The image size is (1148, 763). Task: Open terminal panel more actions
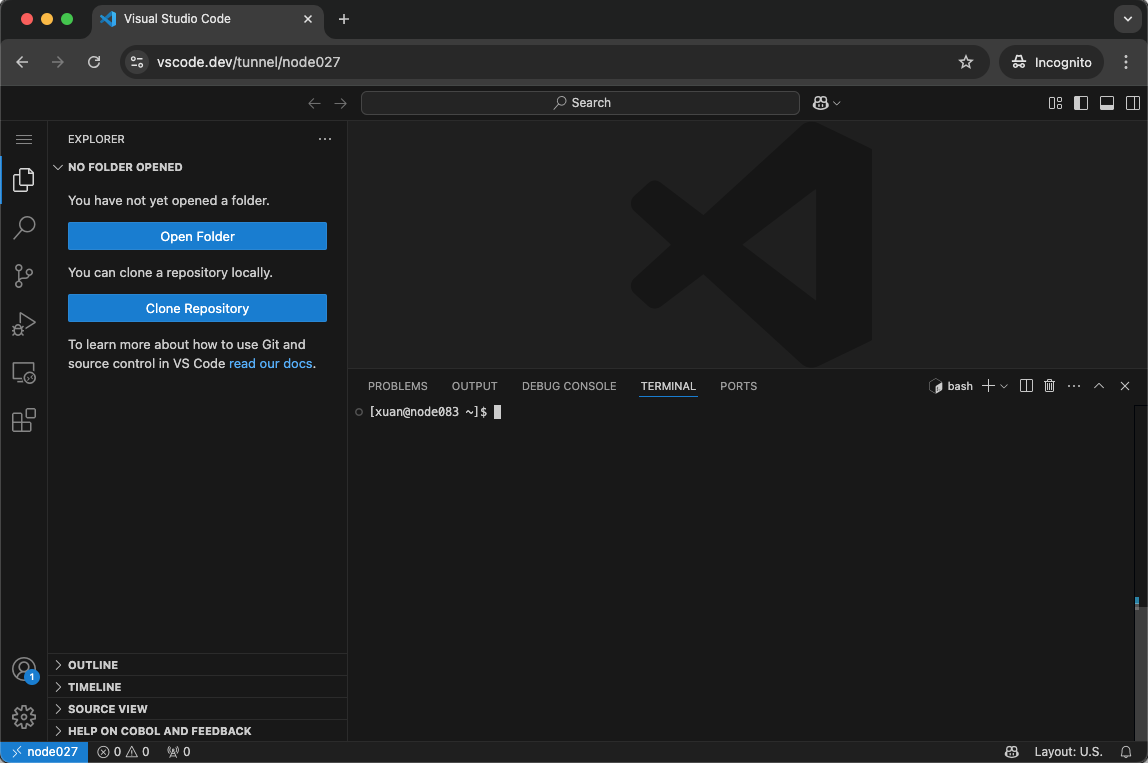(x=1073, y=386)
